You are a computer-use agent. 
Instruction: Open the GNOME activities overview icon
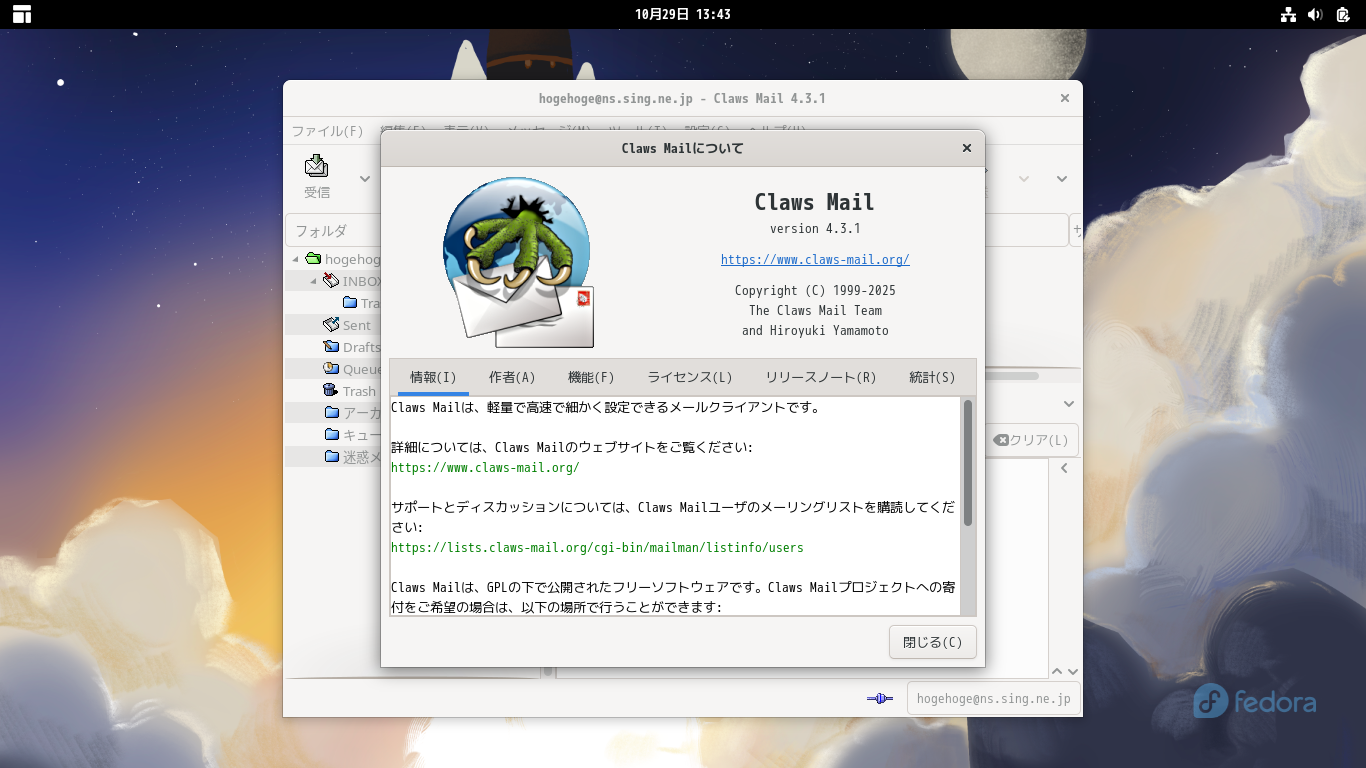22,14
